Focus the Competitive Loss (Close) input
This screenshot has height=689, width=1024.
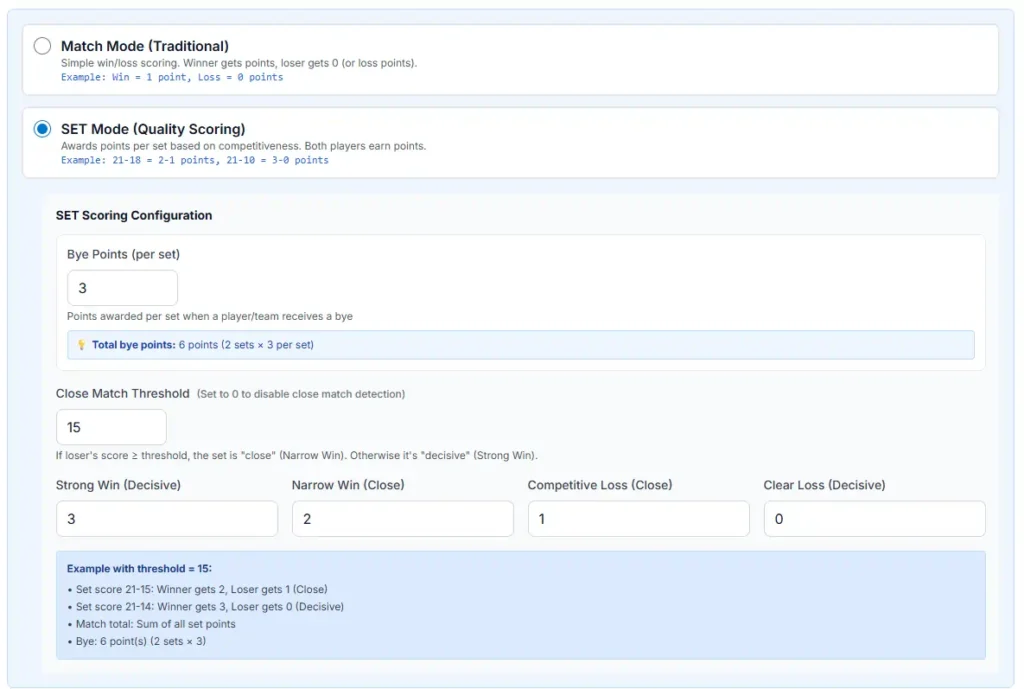click(638, 519)
